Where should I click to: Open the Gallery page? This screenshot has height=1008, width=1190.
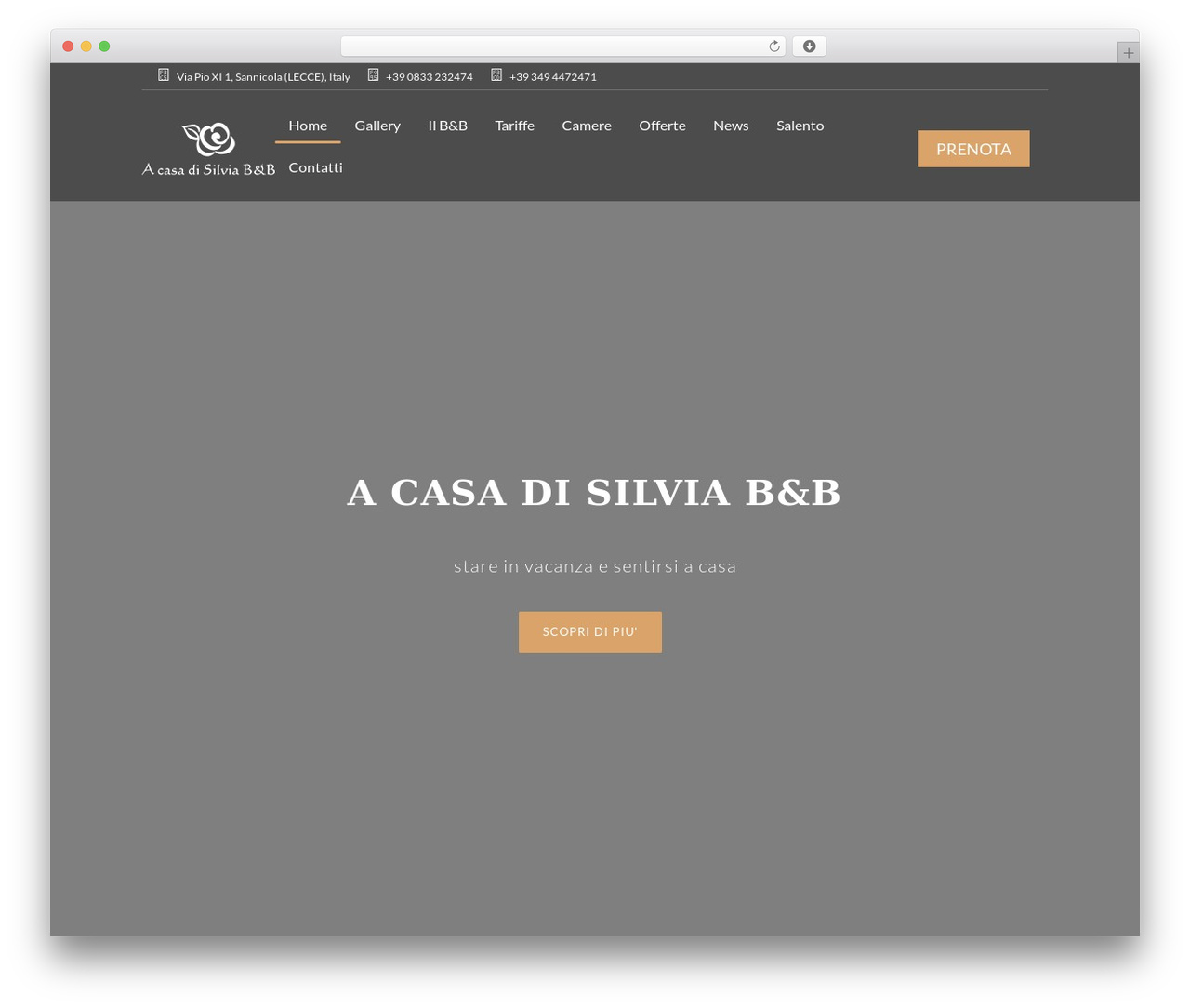tap(377, 126)
